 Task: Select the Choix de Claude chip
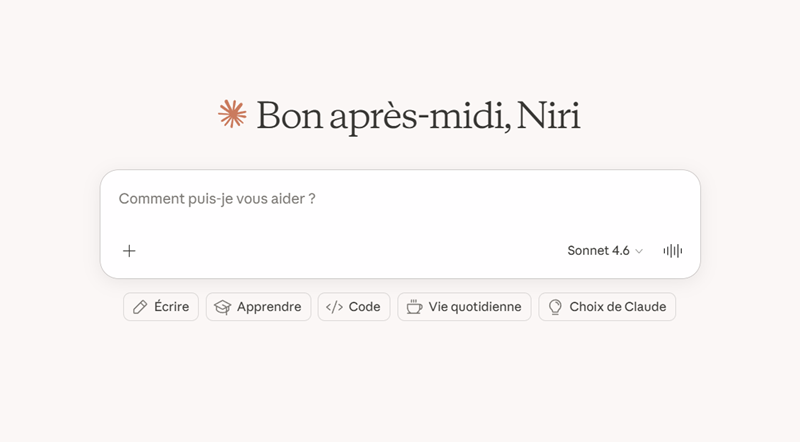607,307
